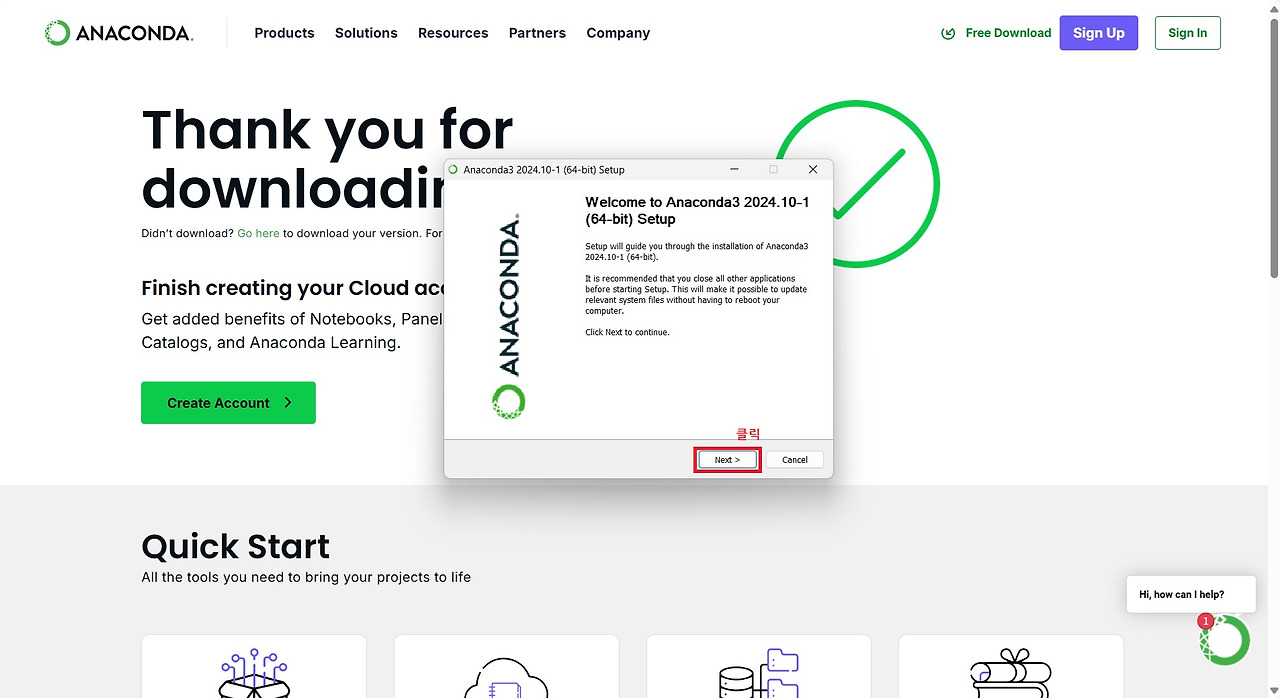Click the 'Hi, how can I help?' bubble
The width and height of the screenshot is (1280, 698).
1190,594
